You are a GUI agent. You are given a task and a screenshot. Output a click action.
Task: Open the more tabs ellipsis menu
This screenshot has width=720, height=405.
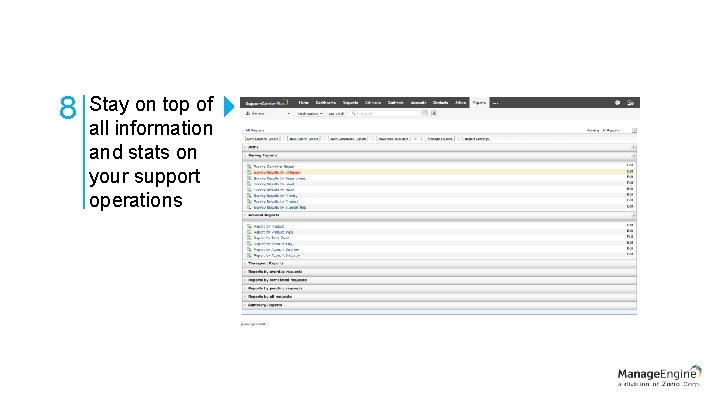(x=495, y=103)
